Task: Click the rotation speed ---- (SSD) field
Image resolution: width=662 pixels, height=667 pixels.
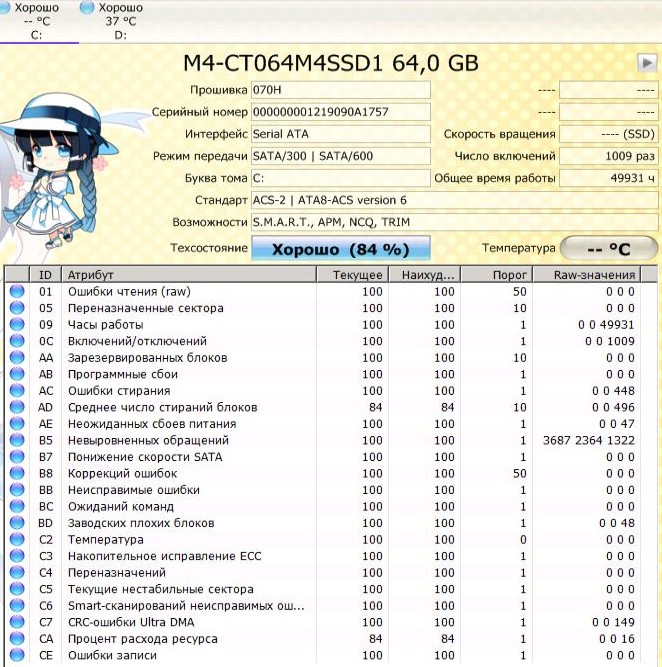Action: [x=609, y=134]
